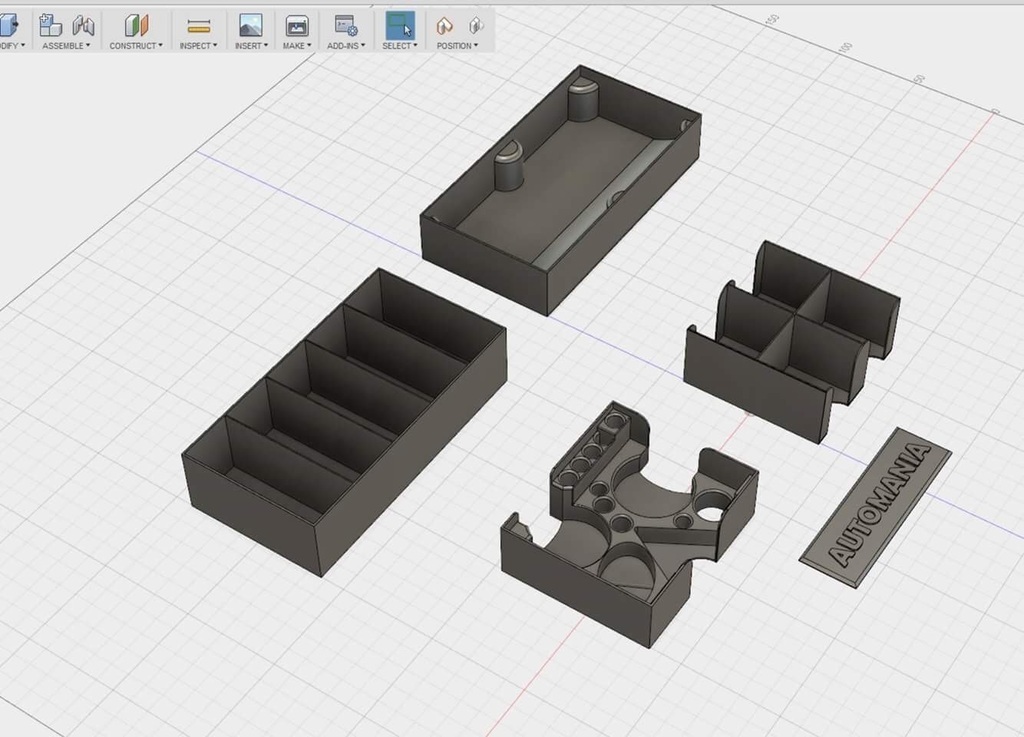The image size is (1024, 737).
Task: Click the Insert image icon
Action: (250, 25)
